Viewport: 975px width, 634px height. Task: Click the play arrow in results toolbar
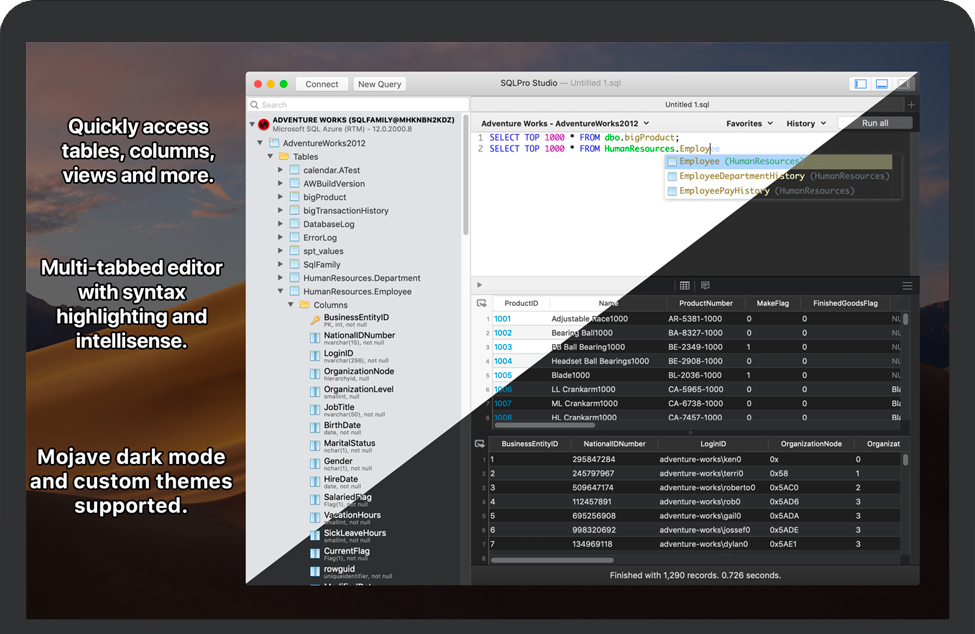(480, 286)
